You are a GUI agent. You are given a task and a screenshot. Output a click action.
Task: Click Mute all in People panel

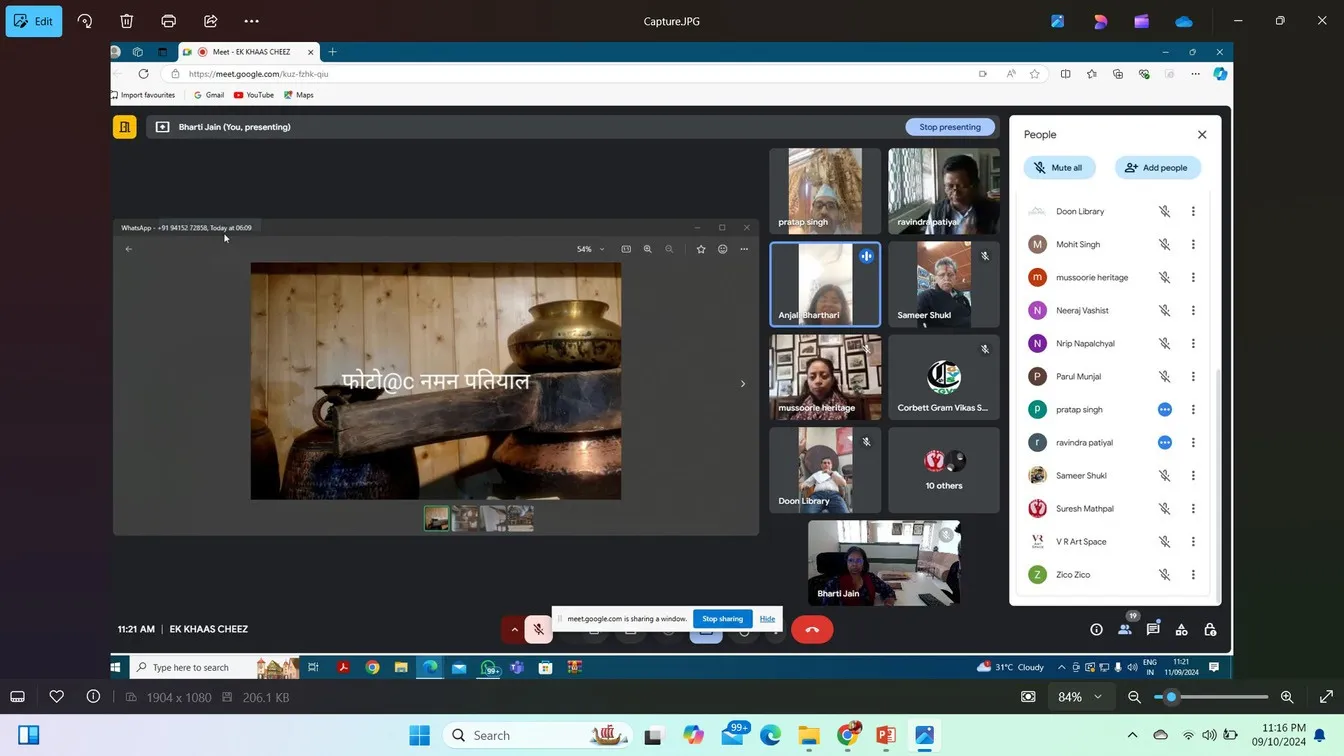tap(1060, 168)
